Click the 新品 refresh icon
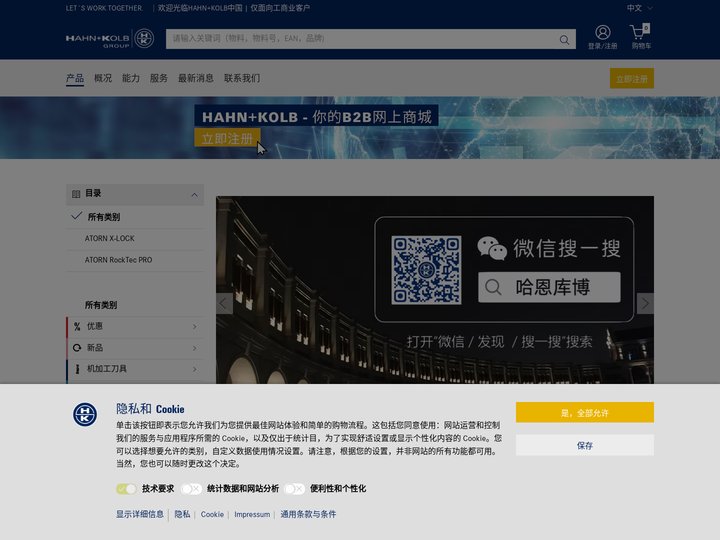720x540 pixels. pyautogui.click(x=77, y=348)
